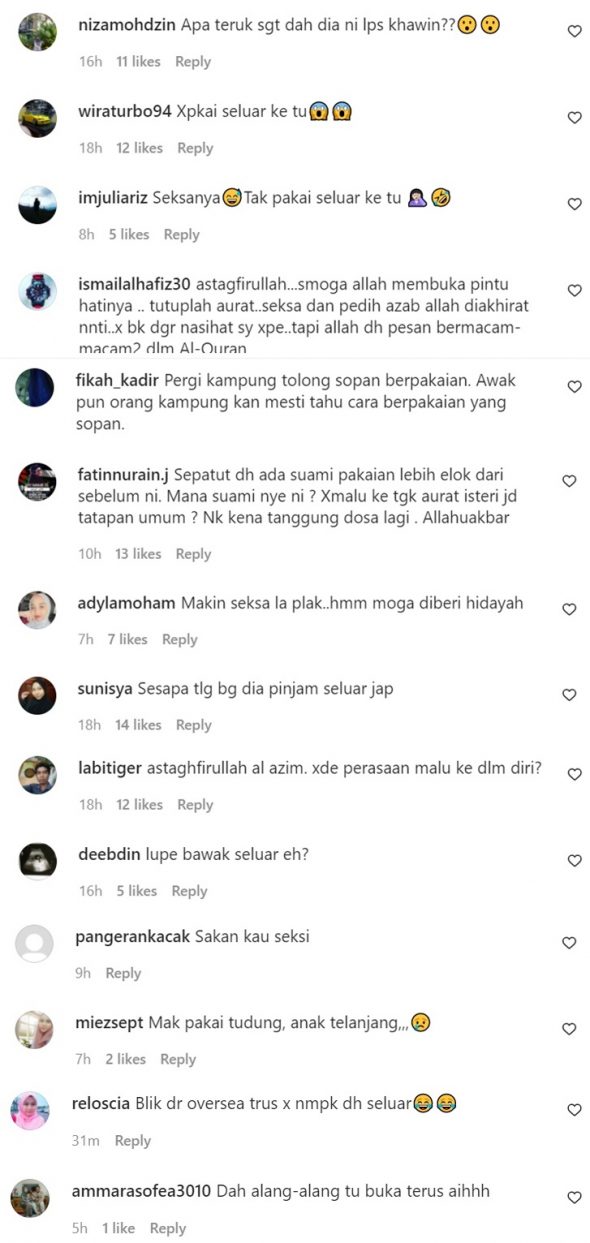Screen dimensions: 590x1243
Task: View the 14 likes on sunisya's comment
Action: [138, 725]
